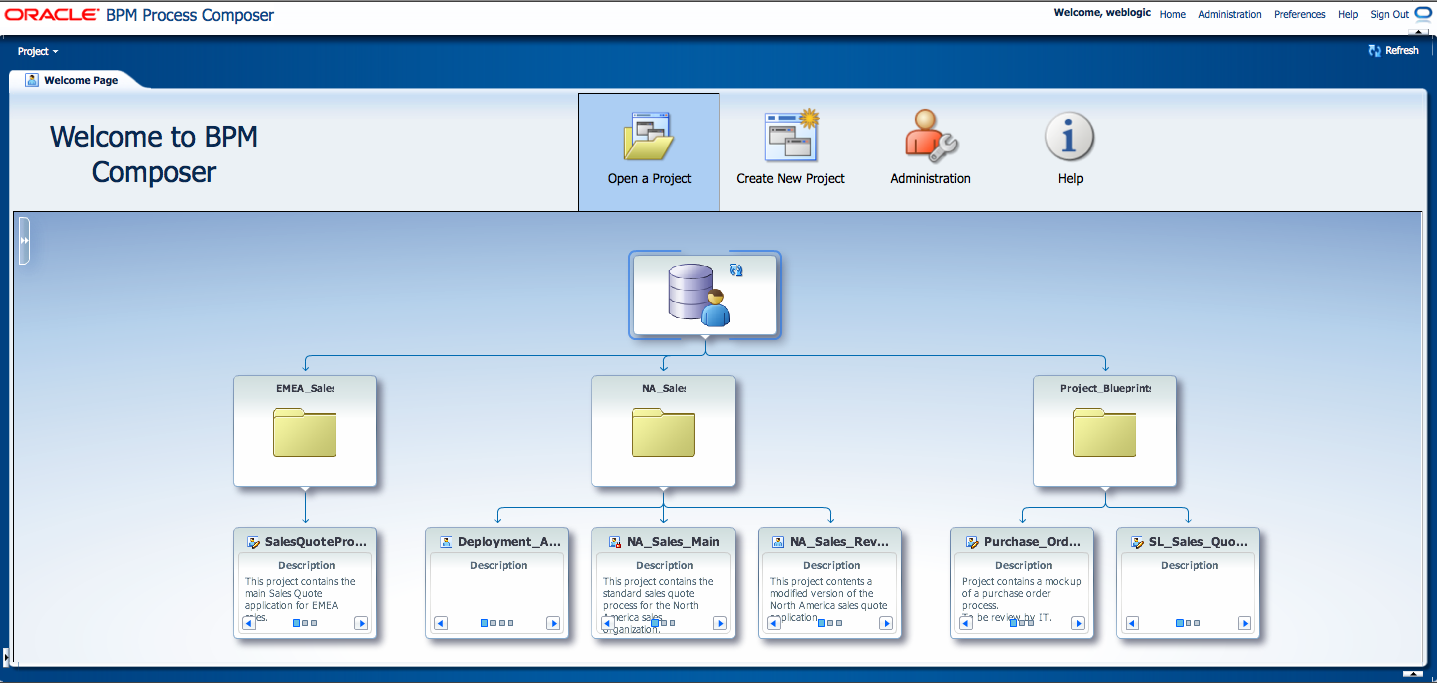Expand the bottom-left panel splitter arrow
This screenshot has width=1437, height=683.
click(x=4, y=656)
